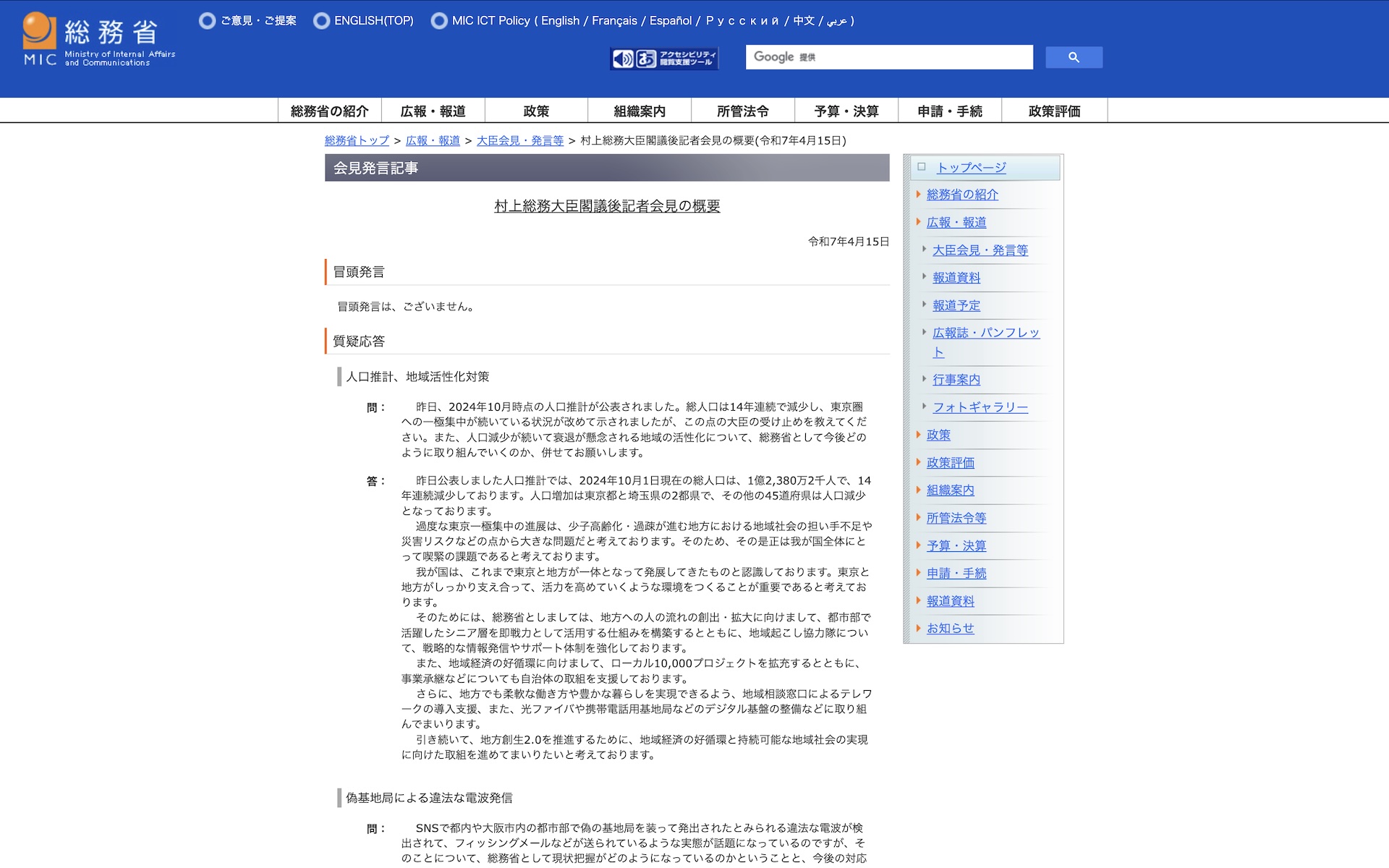Click the 総務省トップ breadcrumb link

(357, 140)
